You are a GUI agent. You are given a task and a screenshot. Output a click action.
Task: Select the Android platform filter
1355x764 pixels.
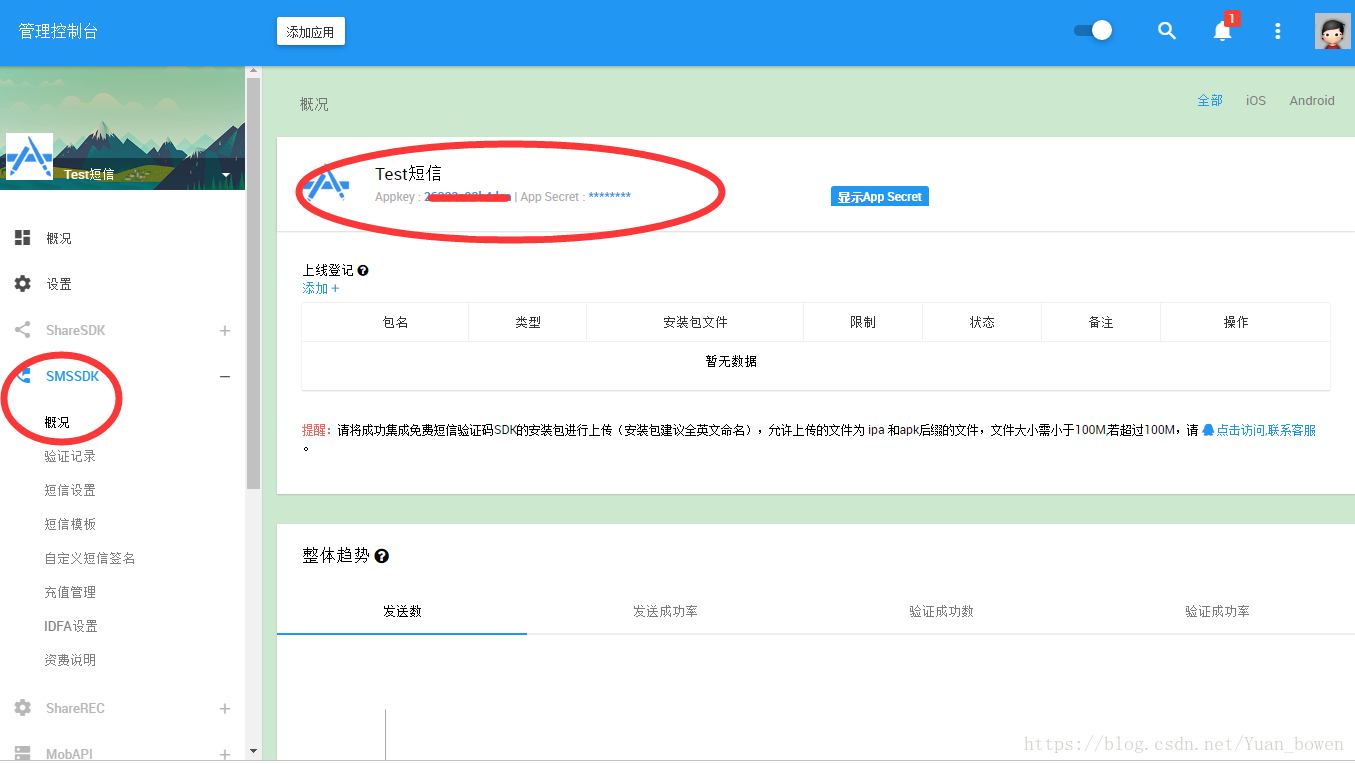(x=1312, y=100)
